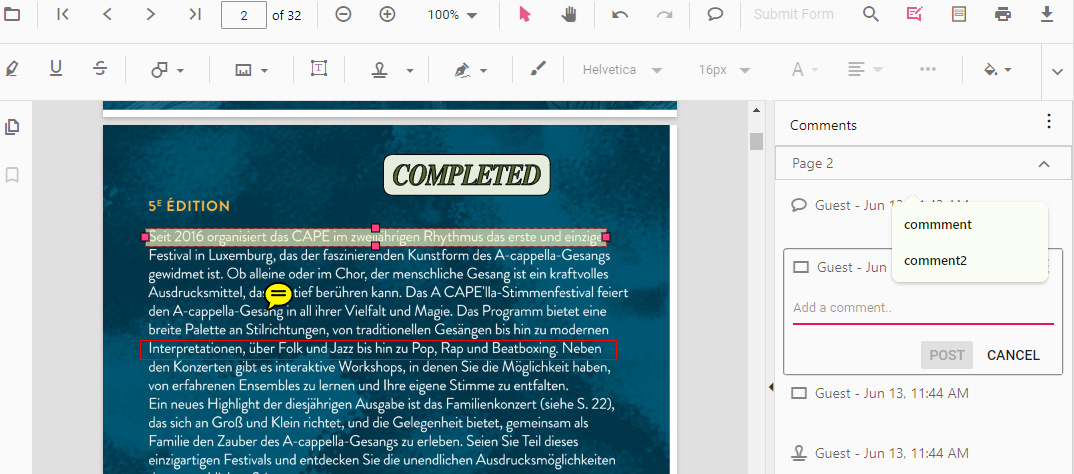Choose the 'commment' status option
The height and width of the screenshot is (474, 1074).
click(x=938, y=225)
